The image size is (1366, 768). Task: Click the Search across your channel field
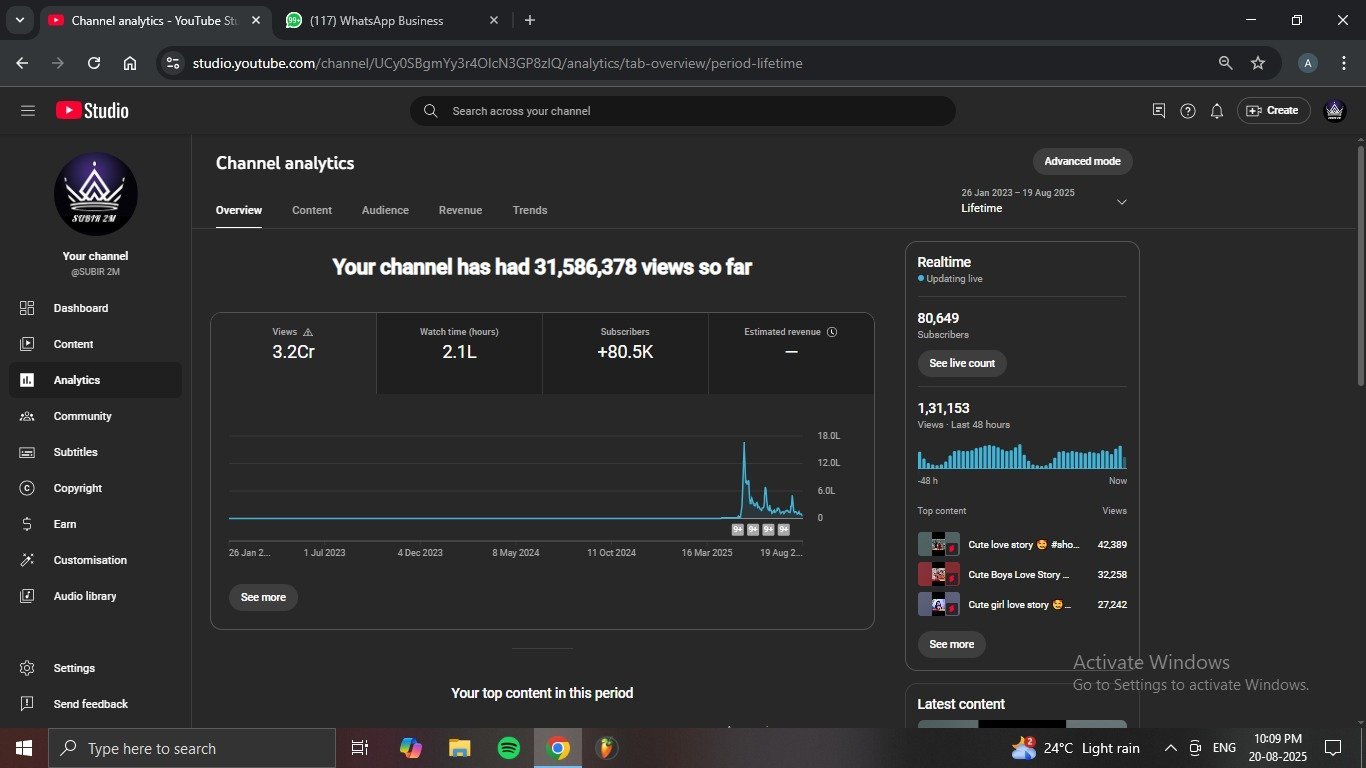click(683, 111)
